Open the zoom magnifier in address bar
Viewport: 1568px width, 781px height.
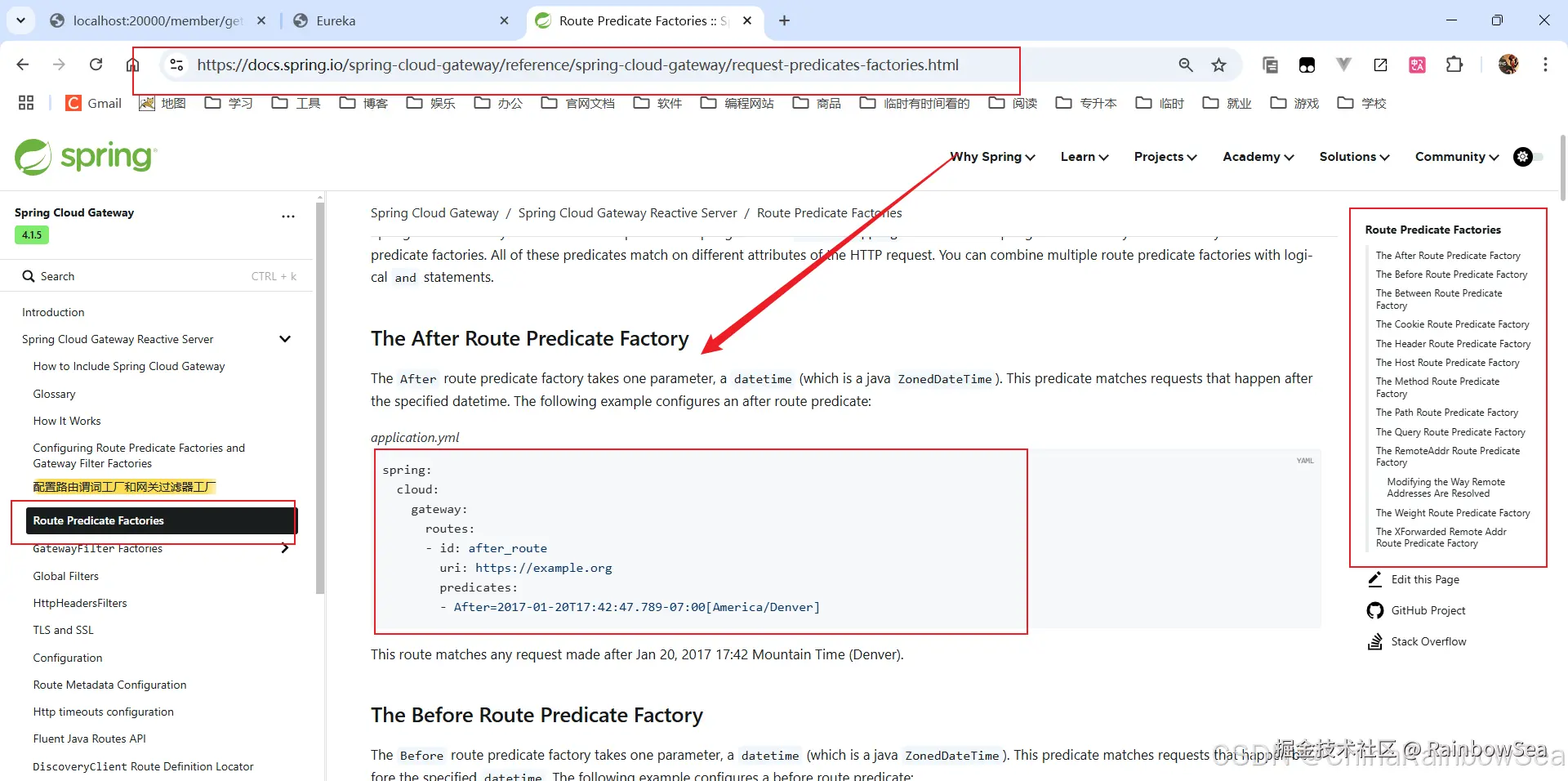pos(1186,65)
